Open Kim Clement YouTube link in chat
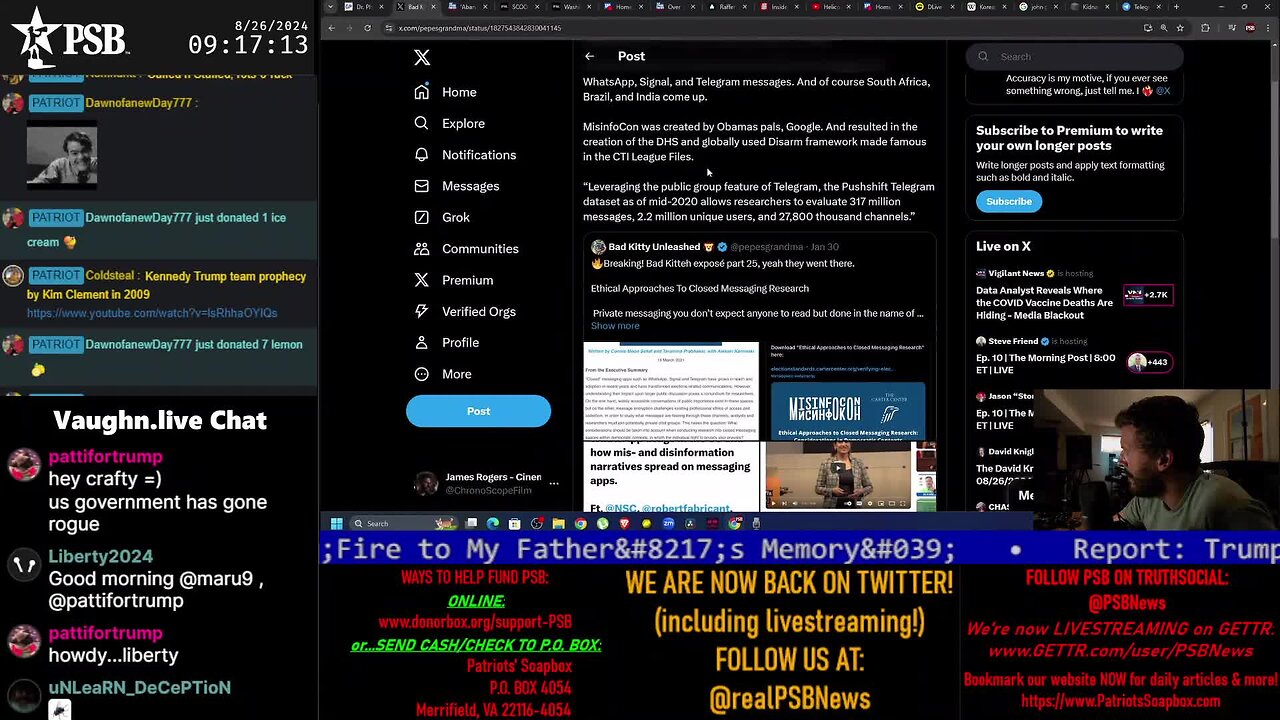Viewport: 1280px width, 720px height. click(x=152, y=313)
